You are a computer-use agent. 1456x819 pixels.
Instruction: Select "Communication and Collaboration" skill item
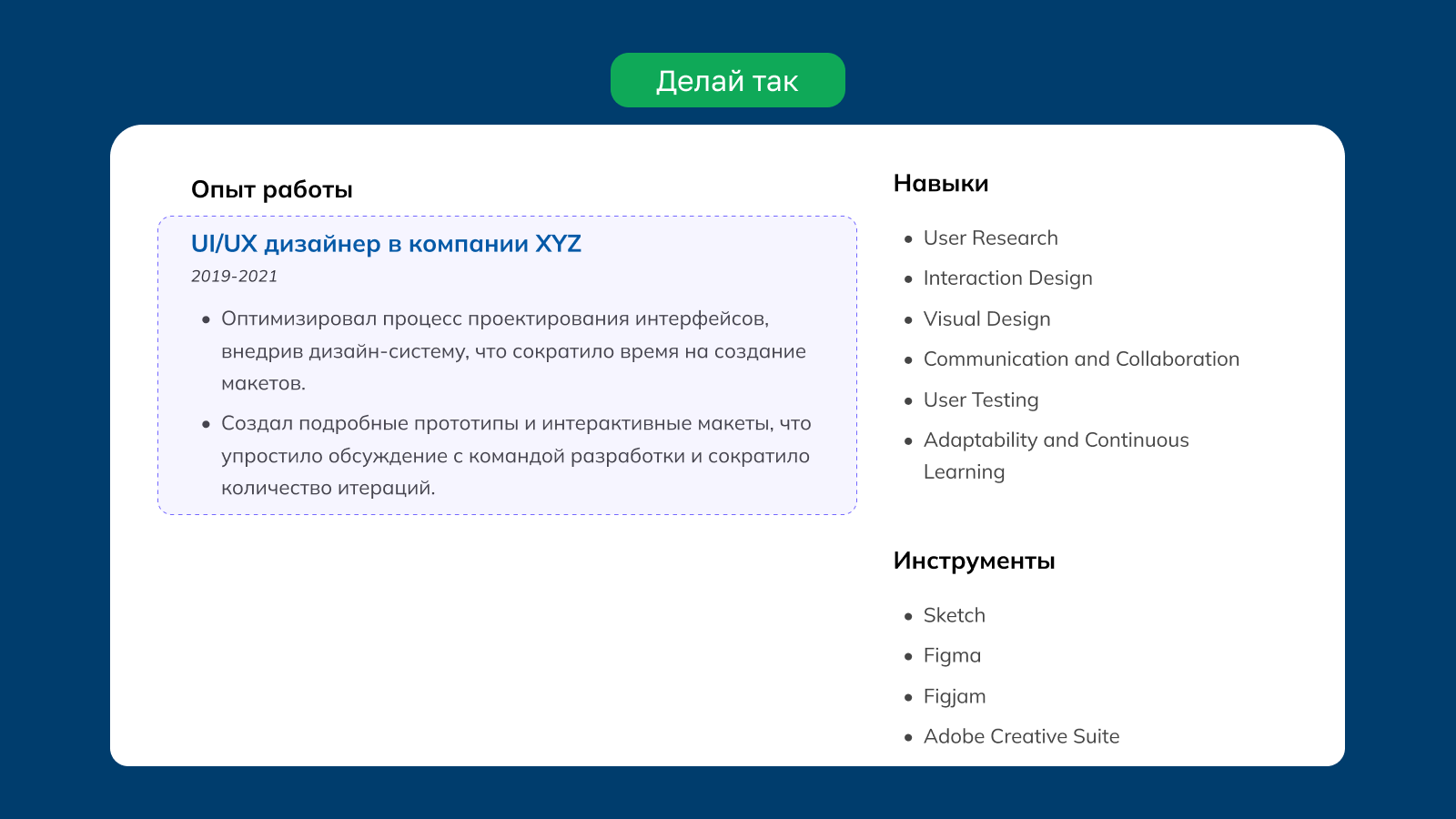1081,359
